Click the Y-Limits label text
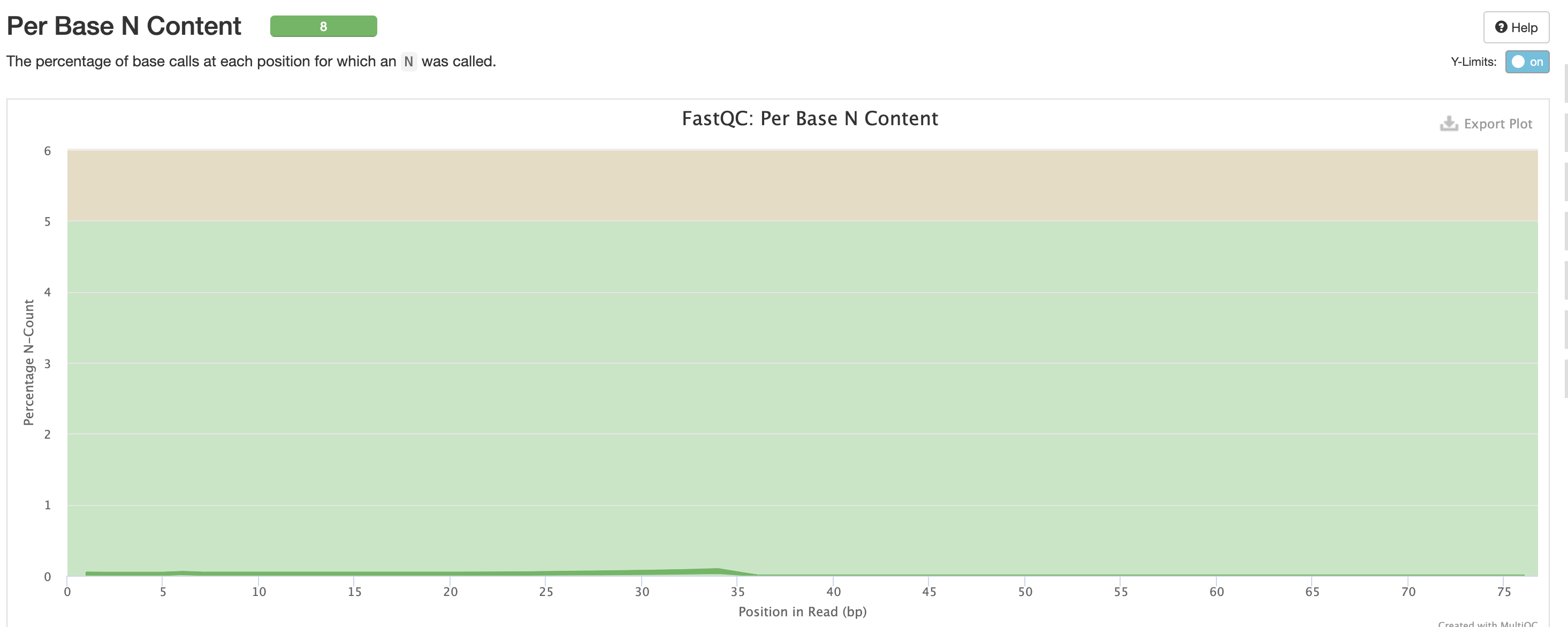Image resolution: width=1568 pixels, height=627 pixels. coord(1473,62)
